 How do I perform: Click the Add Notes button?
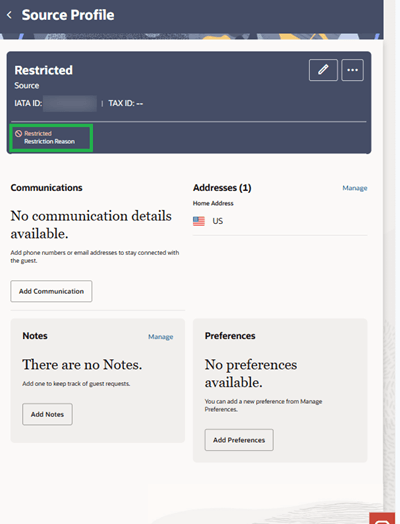pos(47,414)
